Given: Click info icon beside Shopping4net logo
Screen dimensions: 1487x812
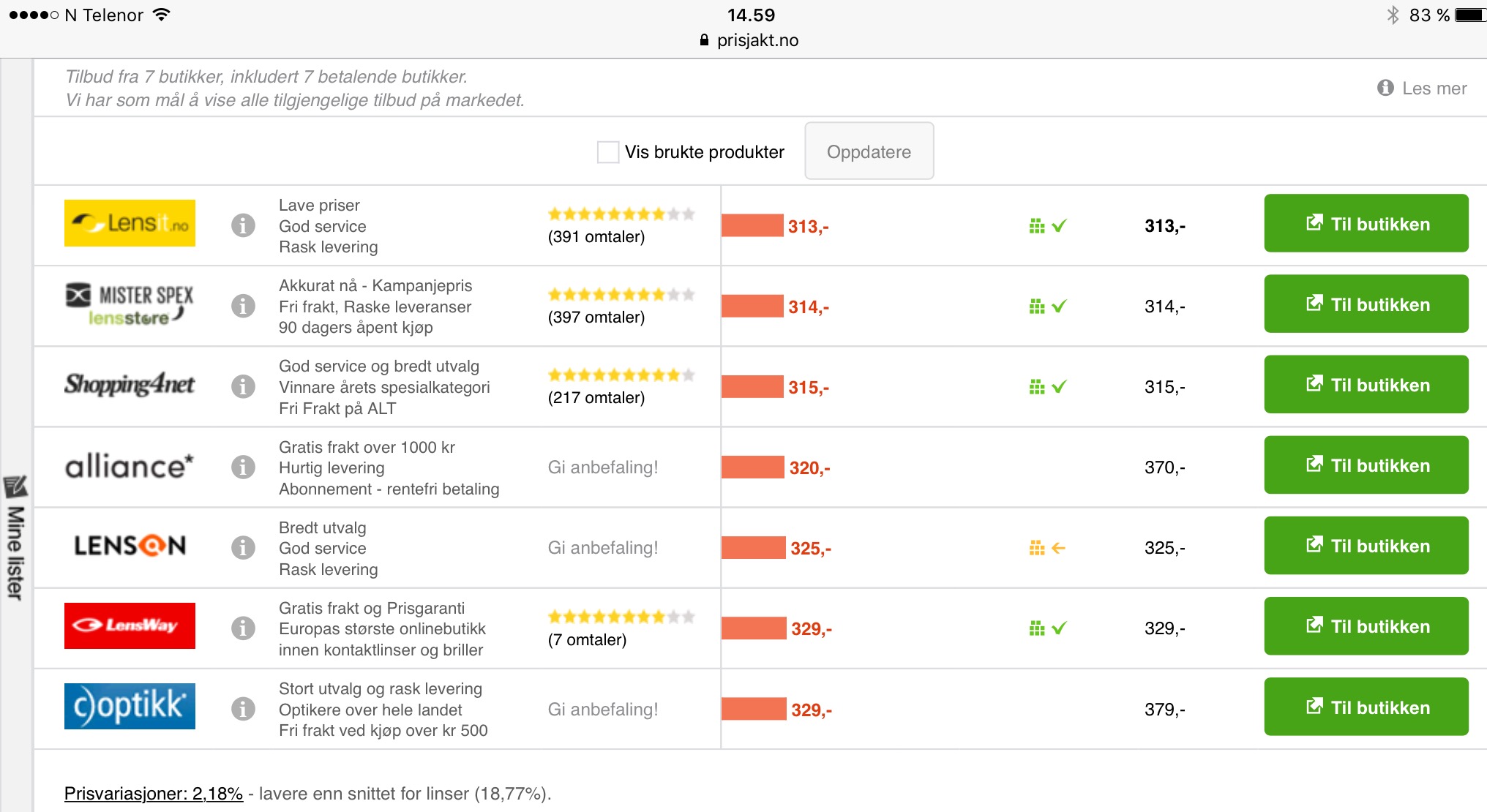Looking at the screenshot, I should pos(243,386).
